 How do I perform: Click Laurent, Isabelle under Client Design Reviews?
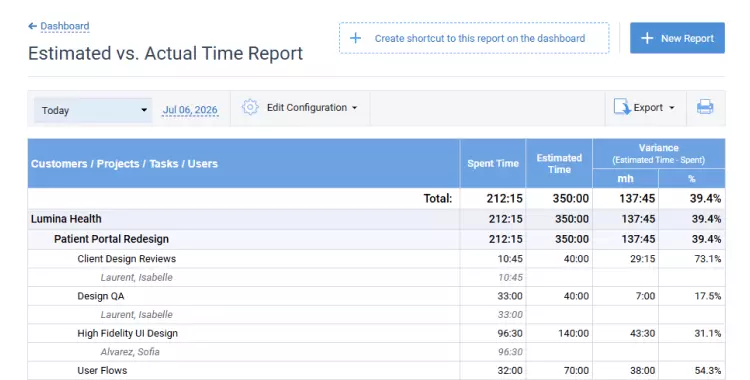(137, 278)
